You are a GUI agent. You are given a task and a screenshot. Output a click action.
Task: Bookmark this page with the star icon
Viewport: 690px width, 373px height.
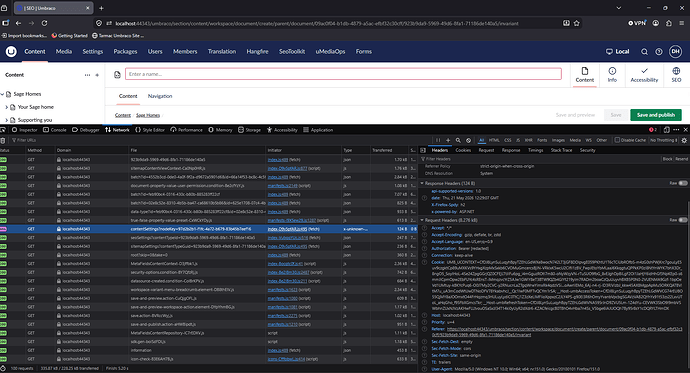click(x=576, y=23)
